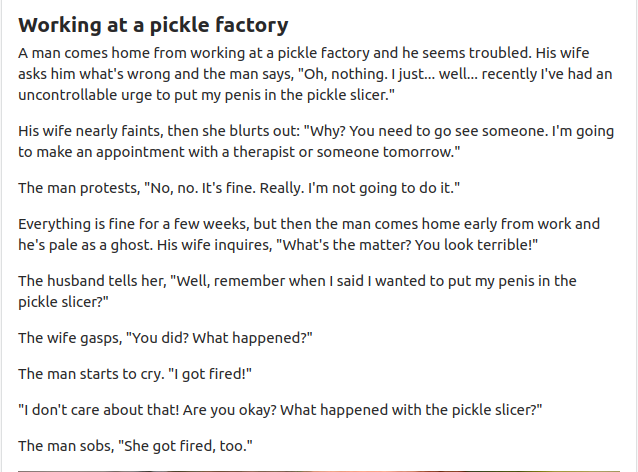
Task: Click the line starting "The man starts to cry"
Action: click(135, 374)
